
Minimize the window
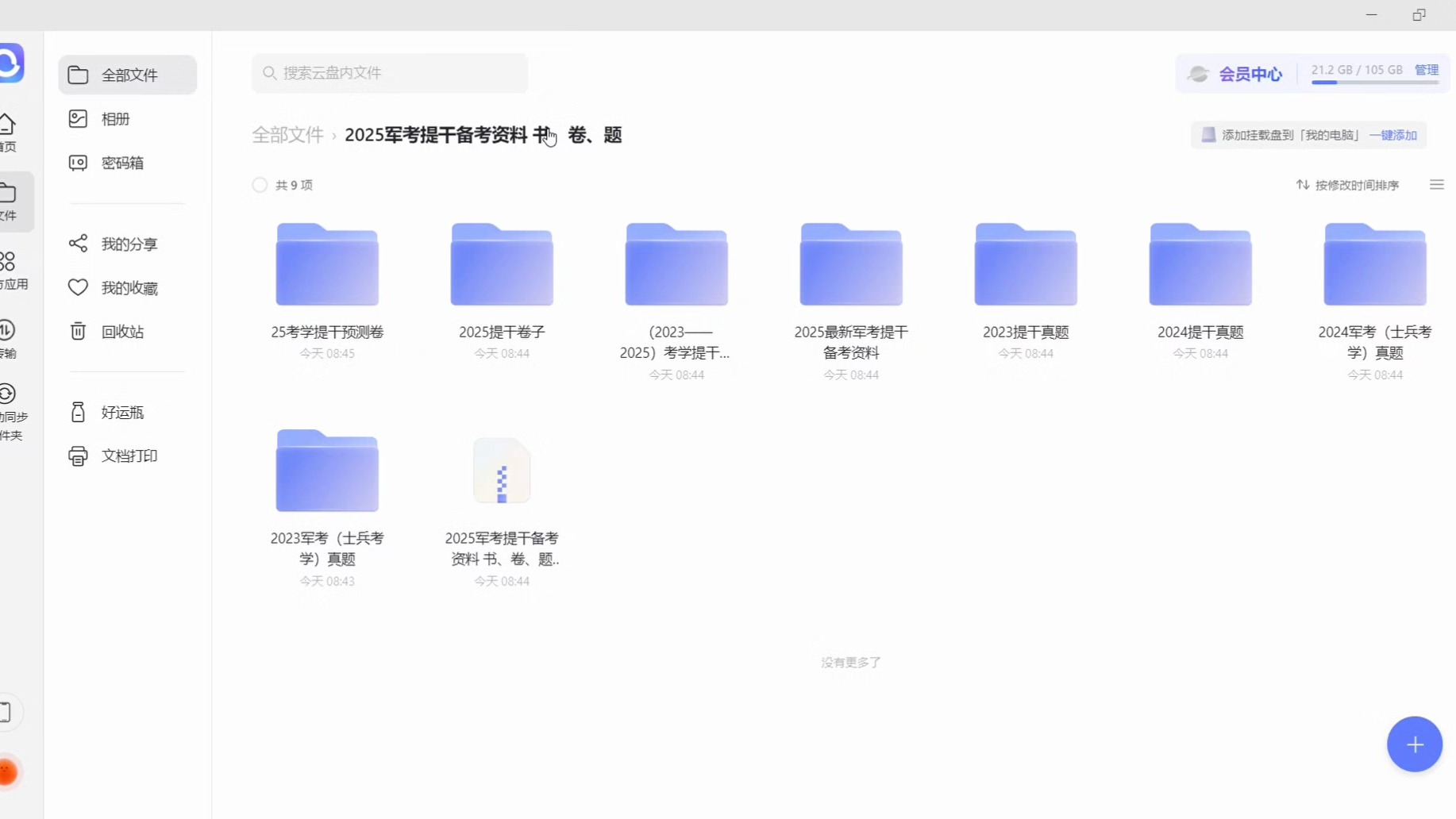click(1371, 15)
